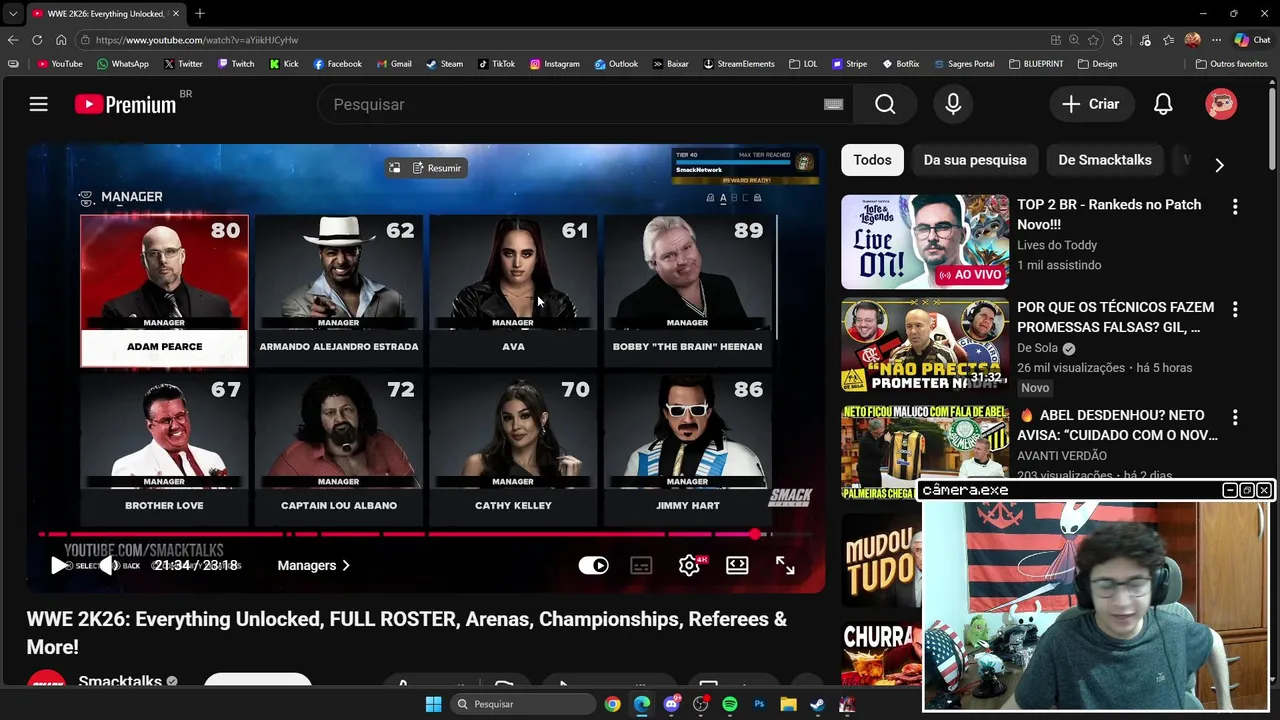Viewport: 1280px width, 720px height.
Task: Open options for ABEL DESDENHOU video
Action: 1235,417
